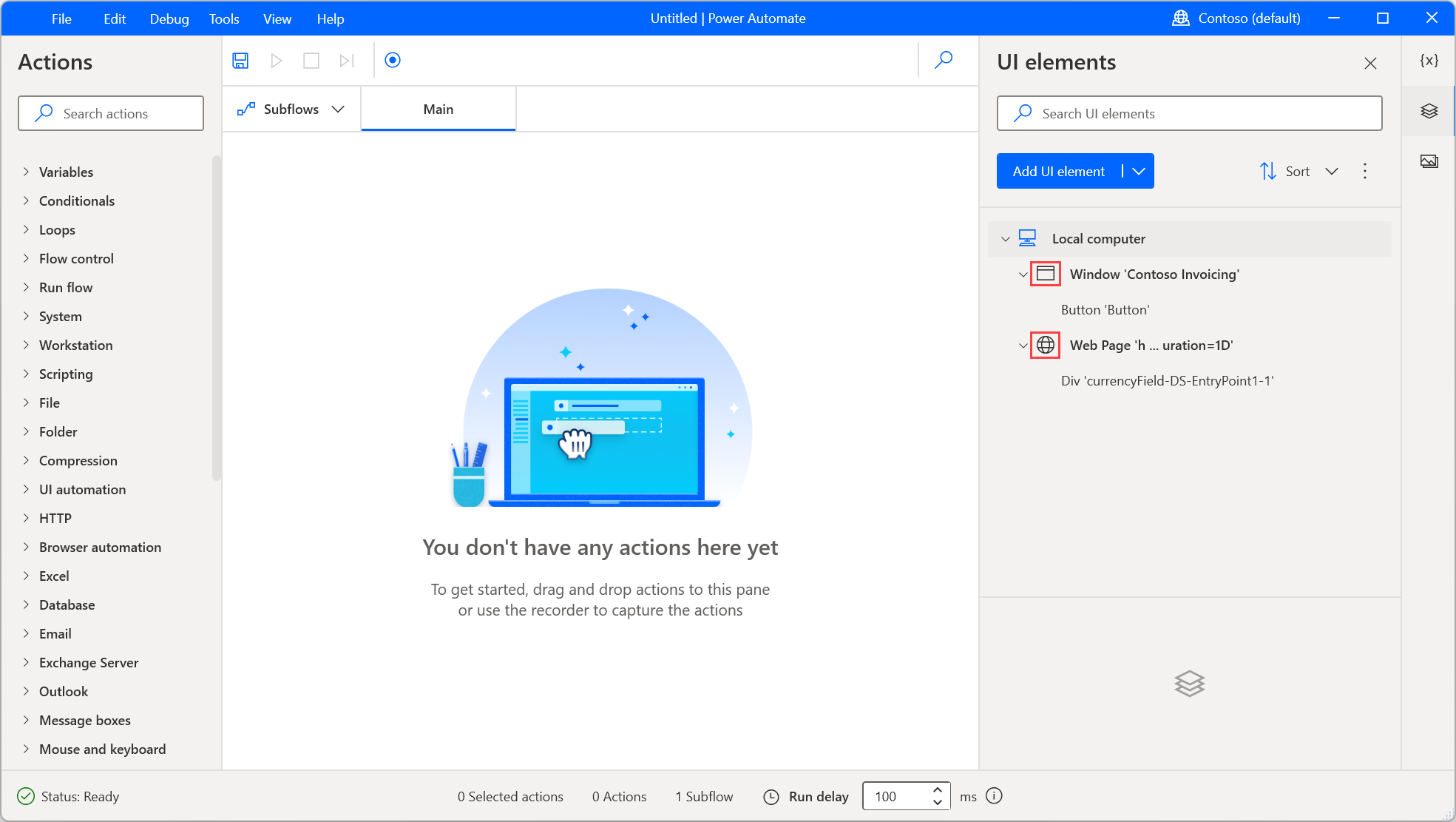Screen dimensions: 1456x822
Task: Click Add UI element button
Action: (x=1058, y=171)
